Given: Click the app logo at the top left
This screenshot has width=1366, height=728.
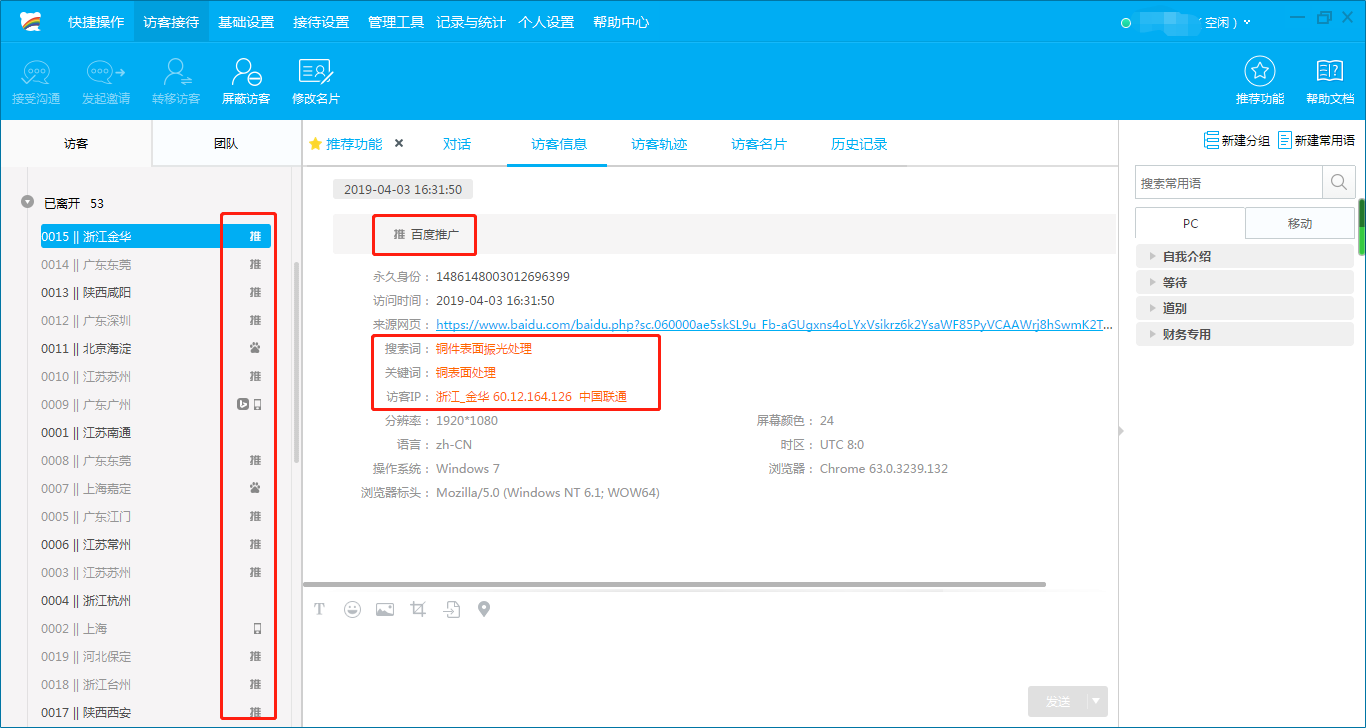Looking at the screenshot, I should pos(31,22).
